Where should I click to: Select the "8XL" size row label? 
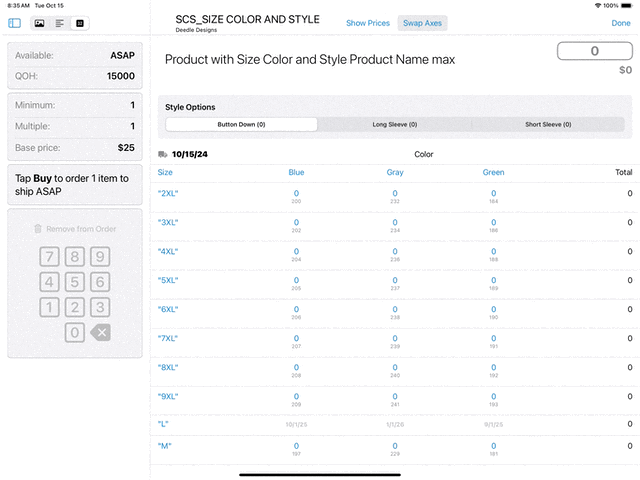pyautogui.click(x=168, y=367)
